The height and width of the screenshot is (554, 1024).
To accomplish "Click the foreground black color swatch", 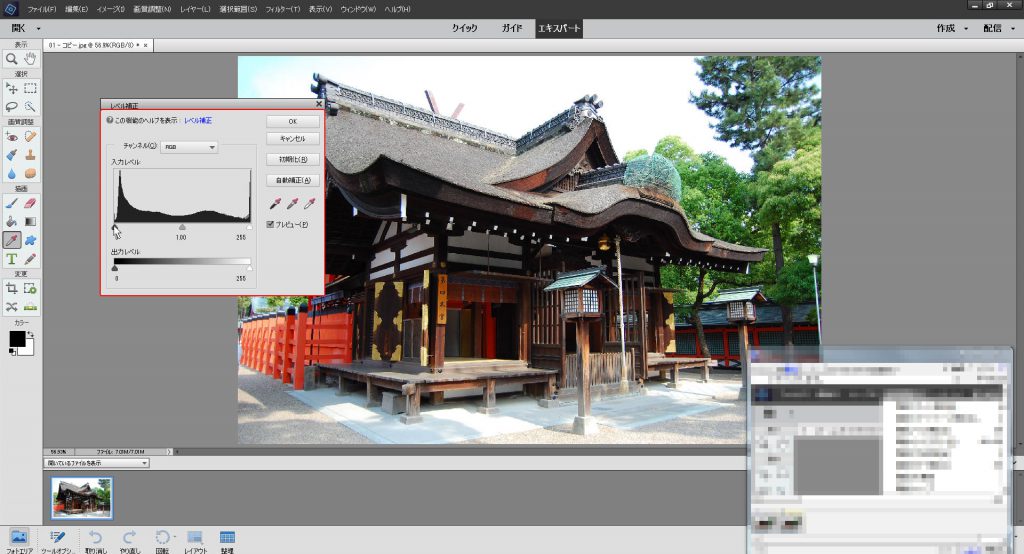I will [x=17, y=339].
